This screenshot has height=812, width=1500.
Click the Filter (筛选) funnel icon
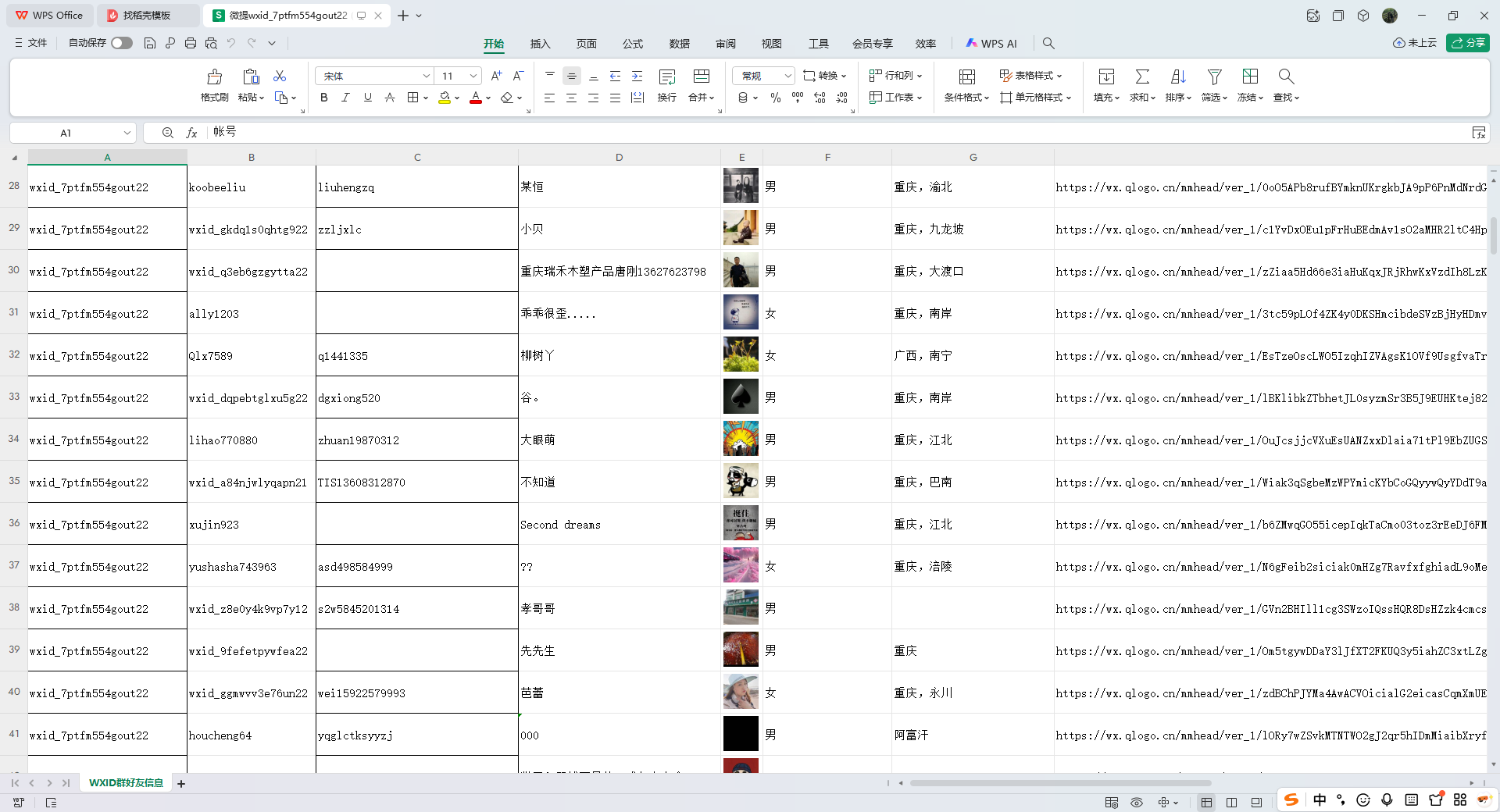click(1214, 77)
